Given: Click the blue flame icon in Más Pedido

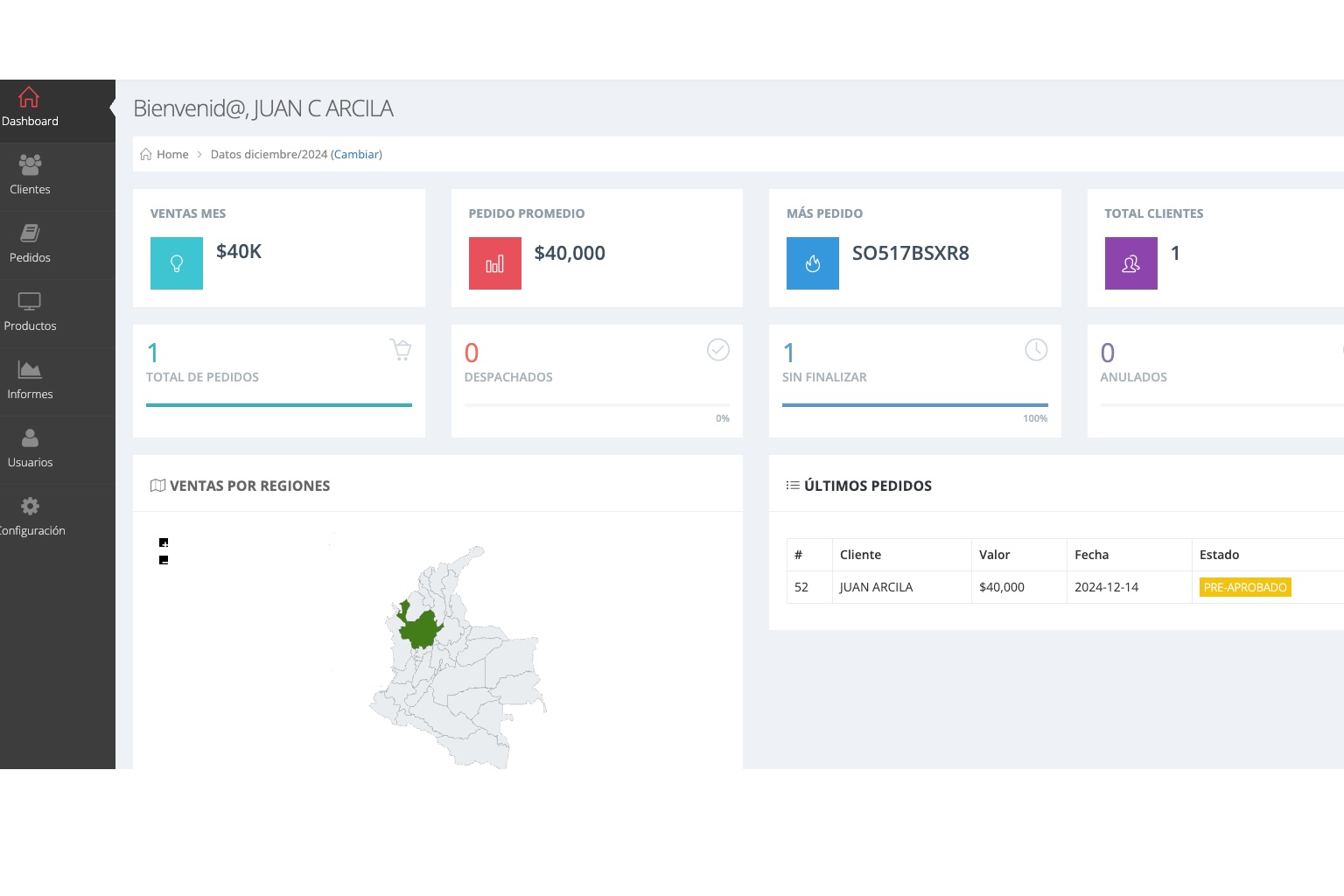Looking at the screenshot, I should [x=813, y=263].
